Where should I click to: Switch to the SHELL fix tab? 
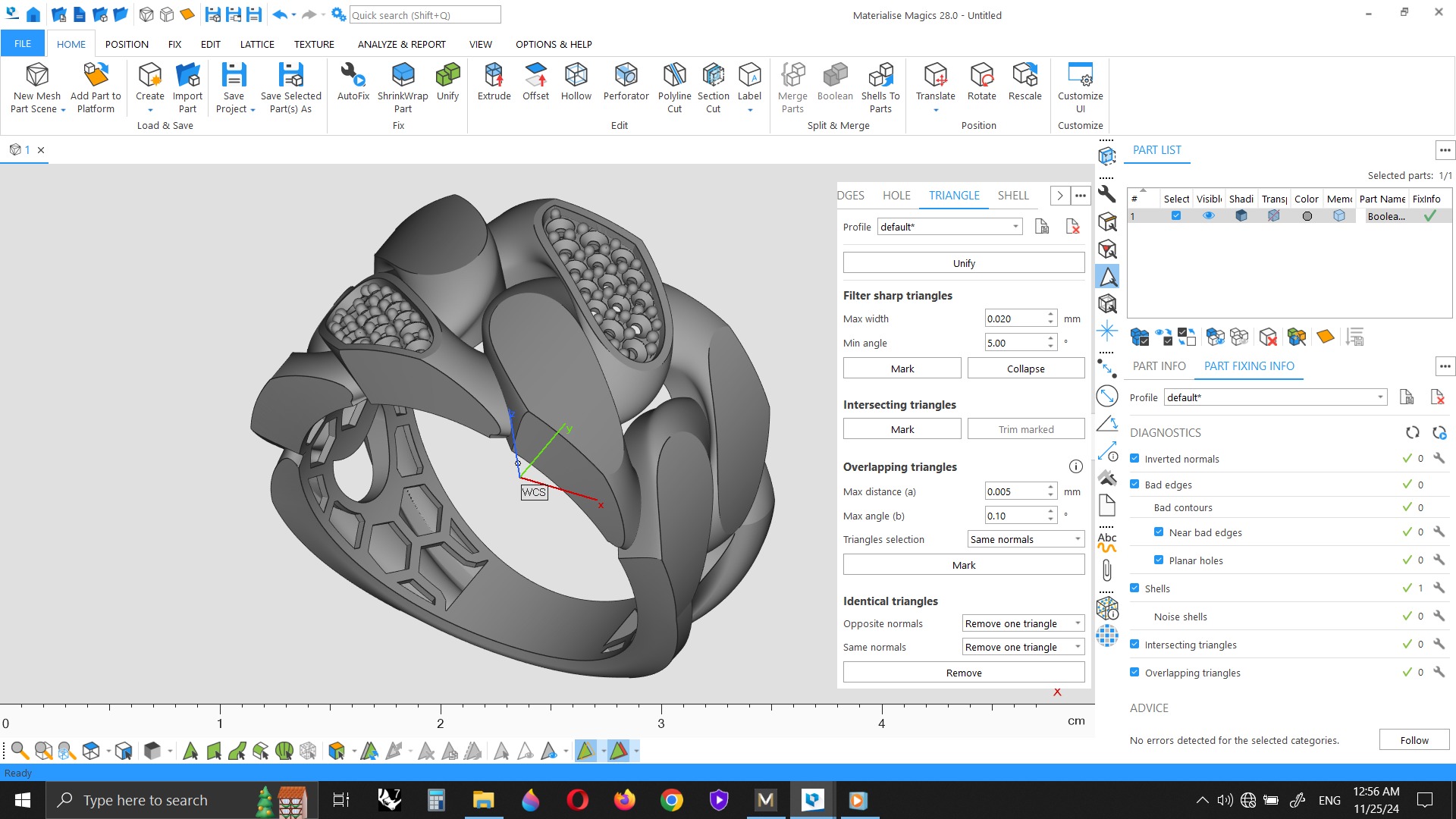[x=1013, y=195]
